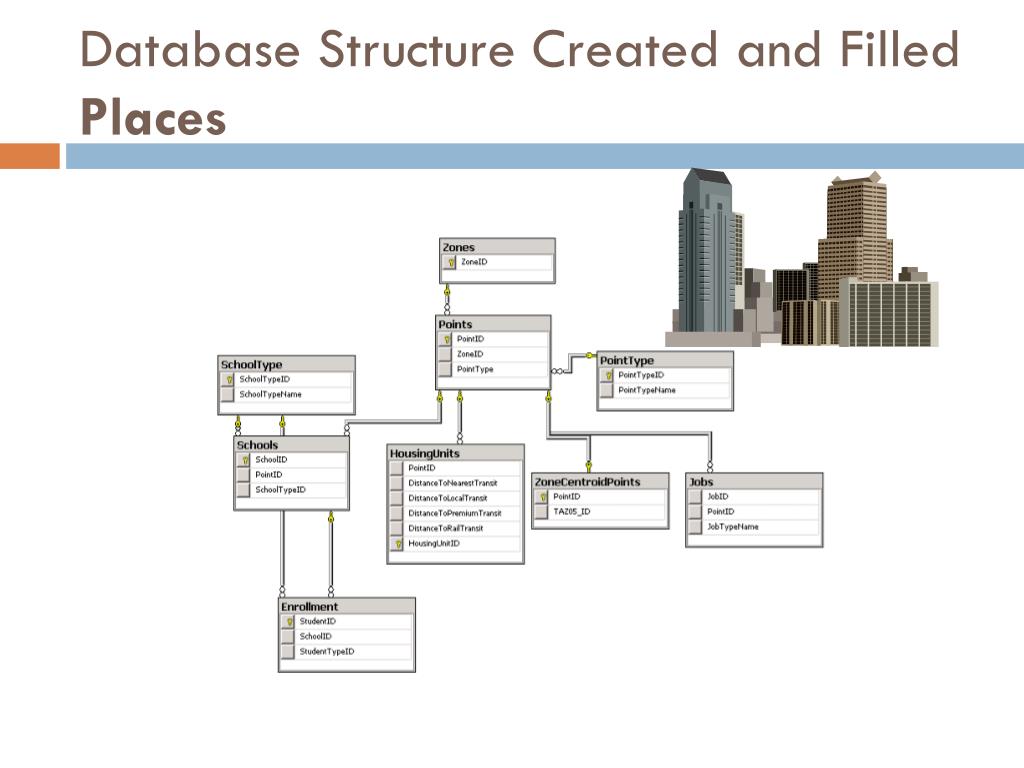Click the row selector beside SchoolTypeName
This screenshot has height=768, width=1024.
[228, 394]
